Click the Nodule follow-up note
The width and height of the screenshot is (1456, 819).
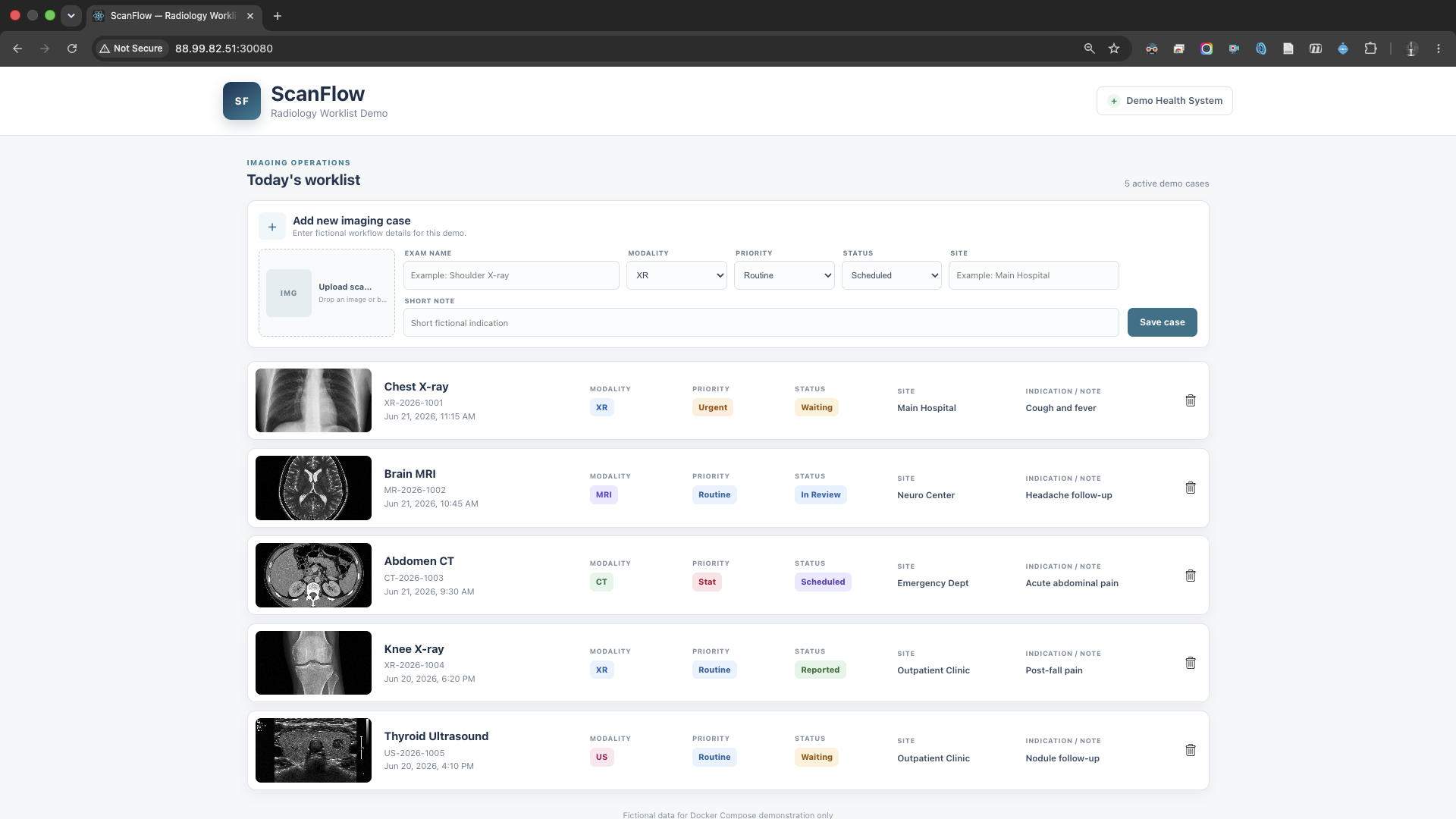tap(1062, 758)
